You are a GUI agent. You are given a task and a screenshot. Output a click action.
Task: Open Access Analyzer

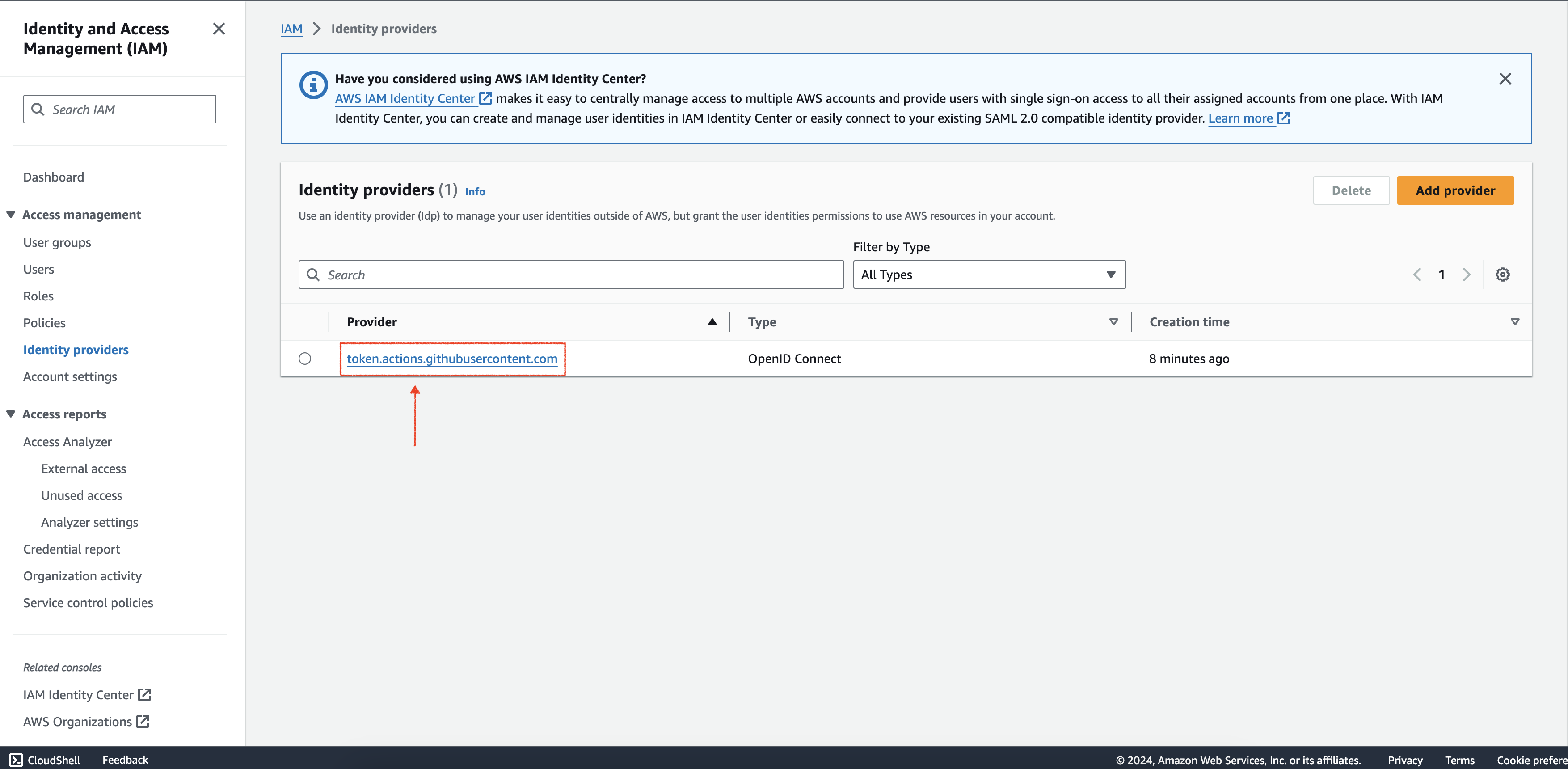(67, 441)
